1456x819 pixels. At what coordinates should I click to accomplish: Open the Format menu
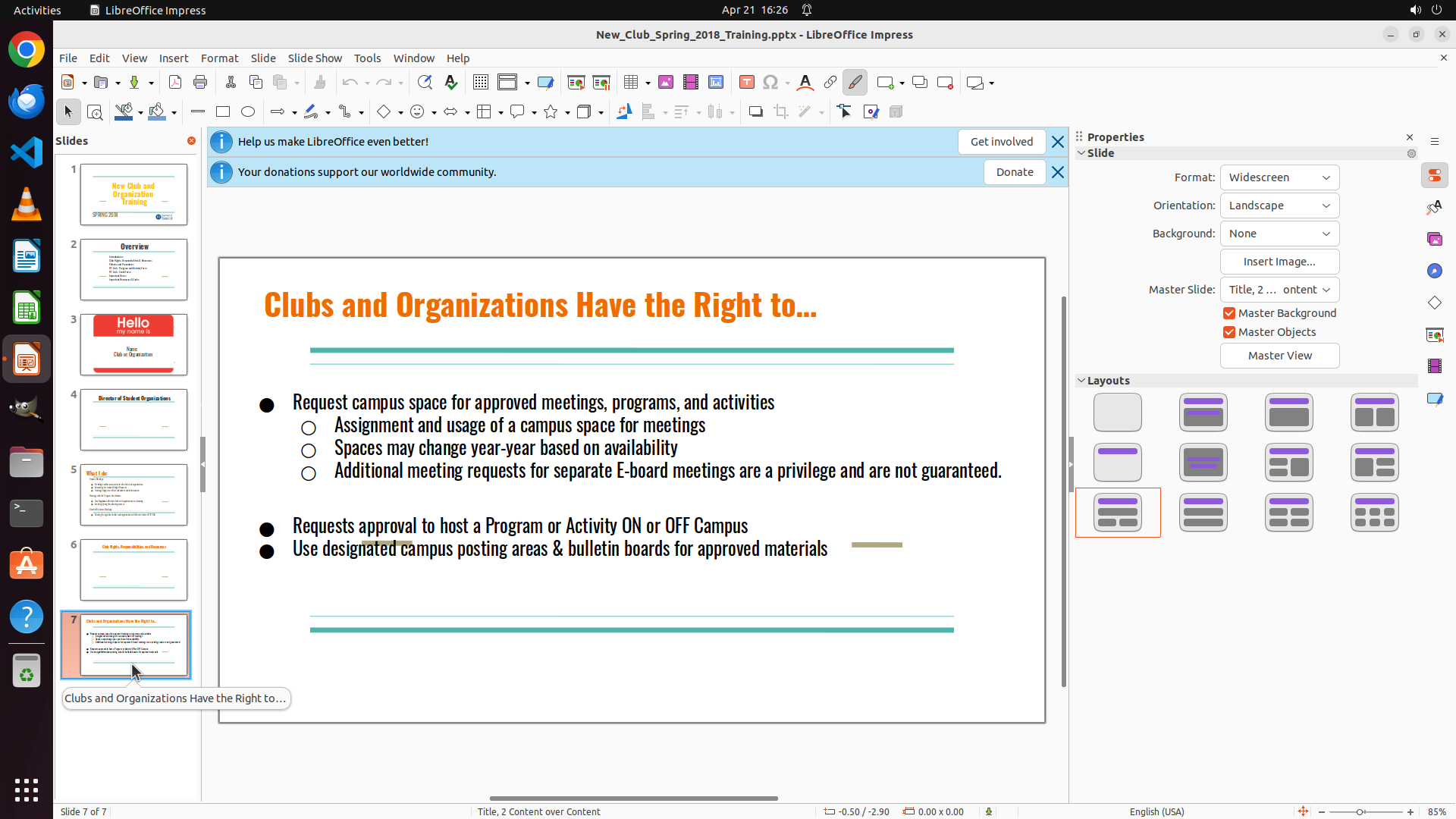click(x=219, y=58)
